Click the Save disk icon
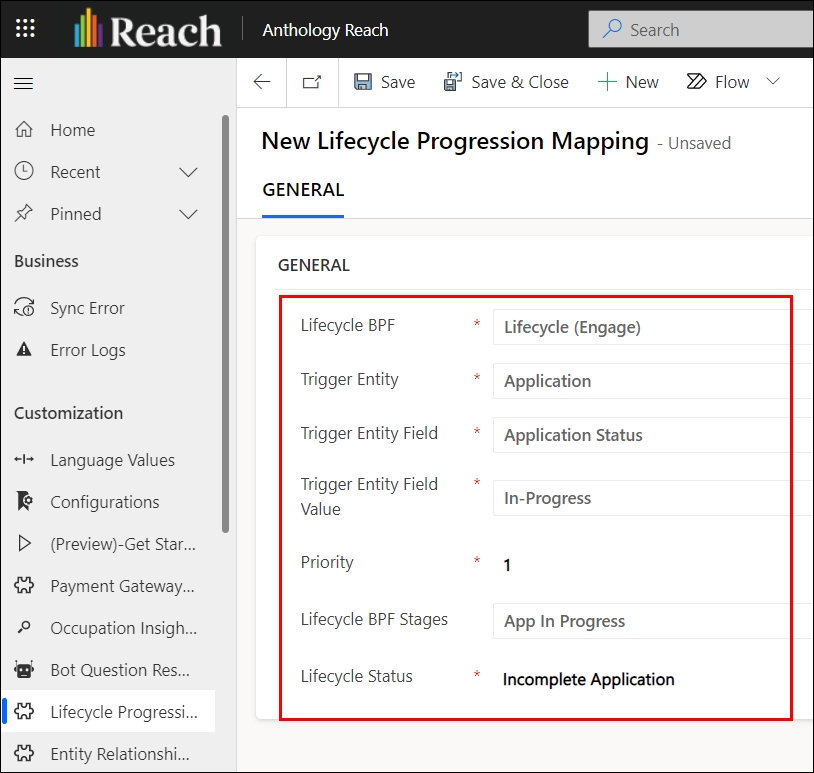This screenshot has width=814, height=773. pos(364,82)
